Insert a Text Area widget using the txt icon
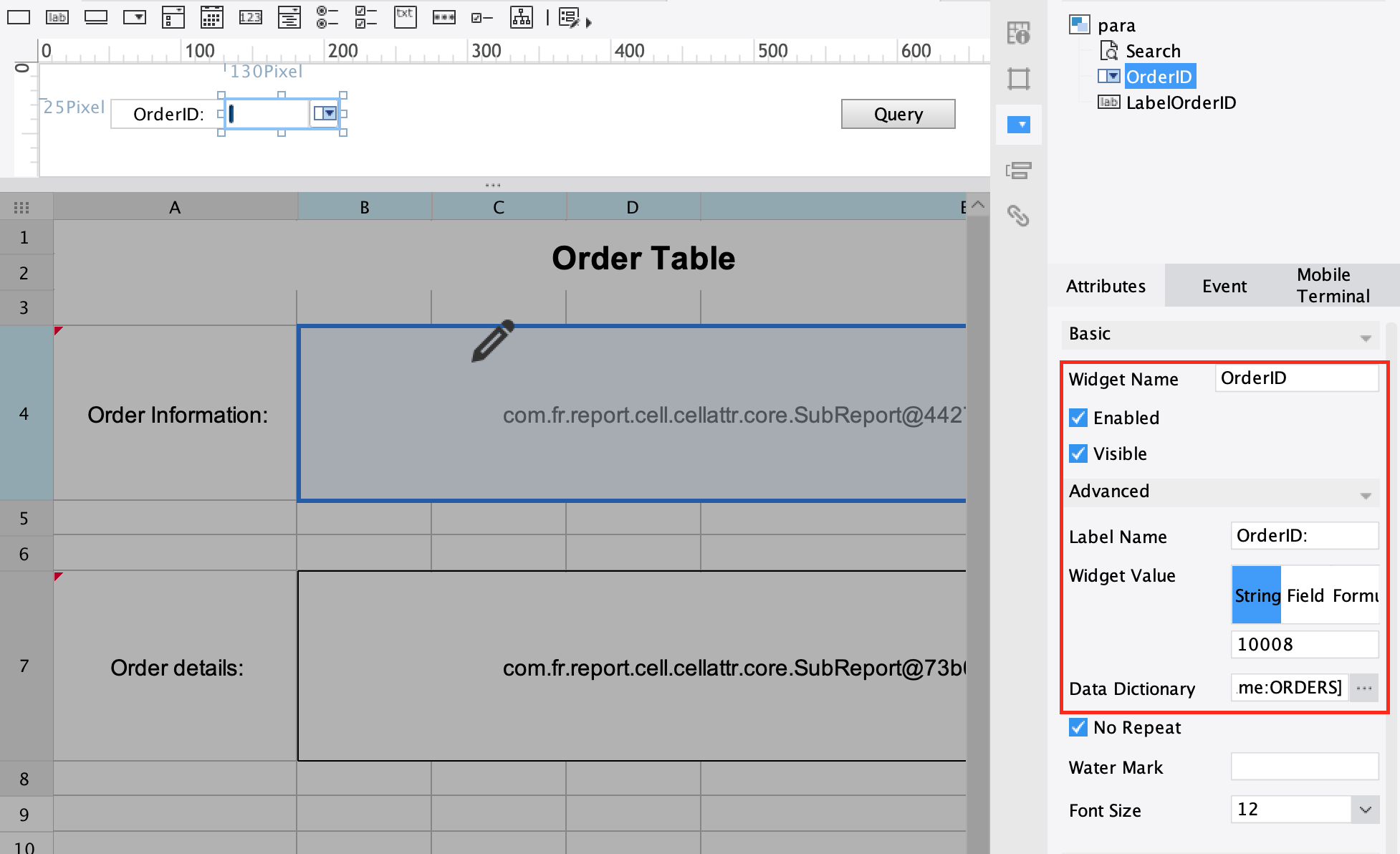This screenshot has height=854, width=1400. click(x=405, y=17)
